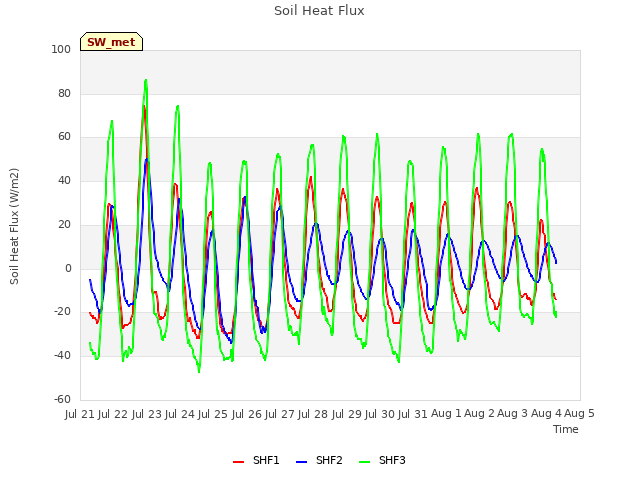Click the -20 y-axis tick label

pos(62,312)
